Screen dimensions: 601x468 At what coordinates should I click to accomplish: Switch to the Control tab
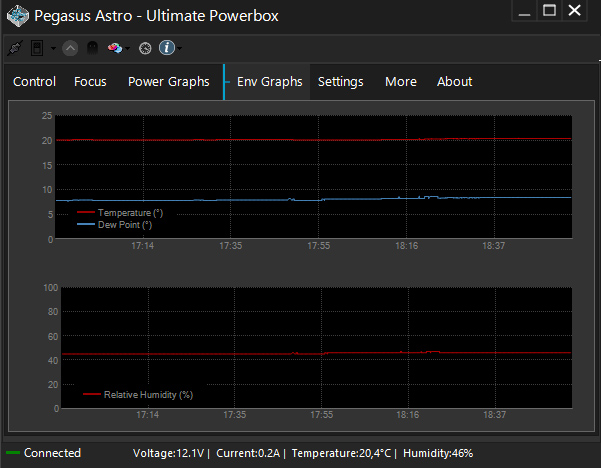click(34, 82)
